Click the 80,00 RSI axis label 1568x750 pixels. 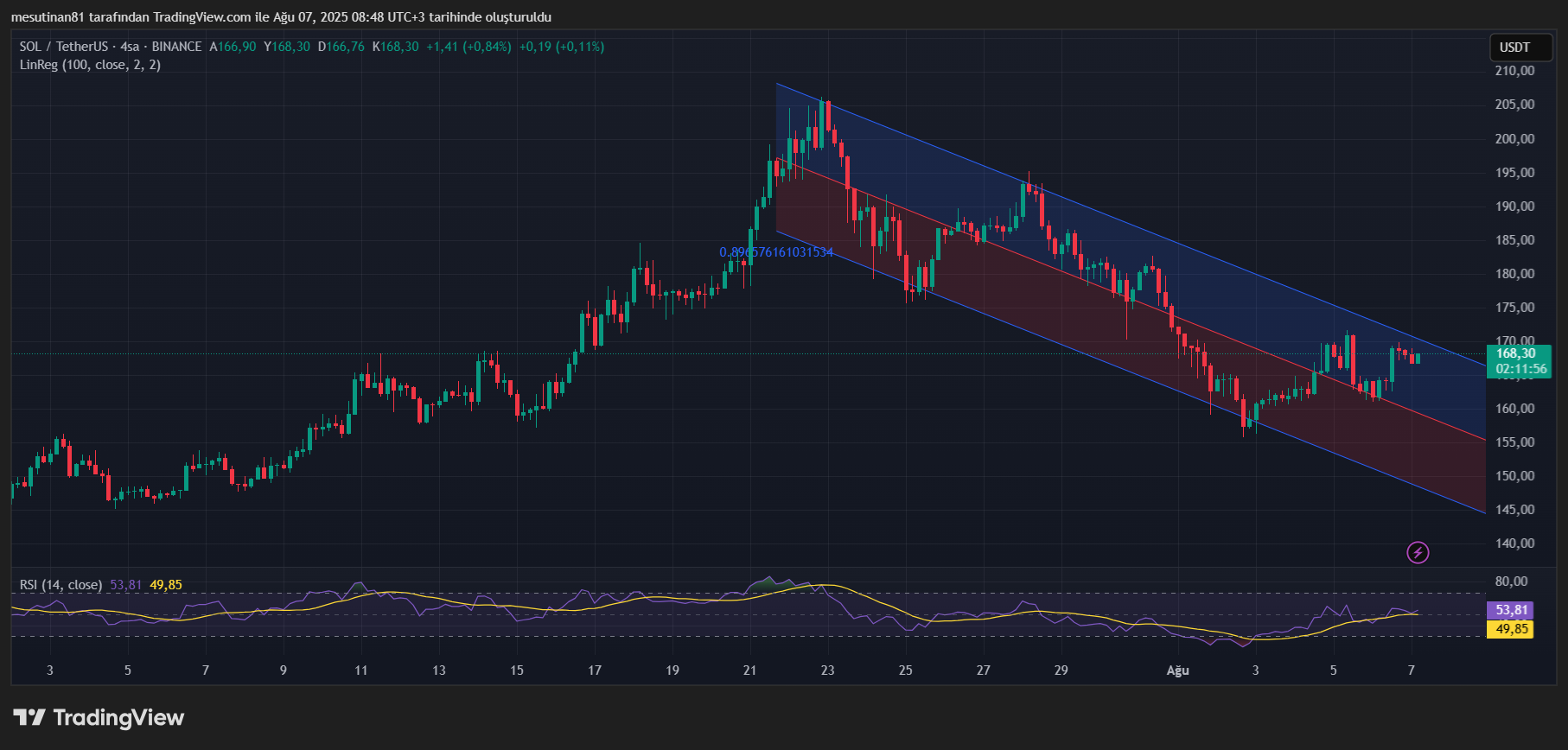1511,582
